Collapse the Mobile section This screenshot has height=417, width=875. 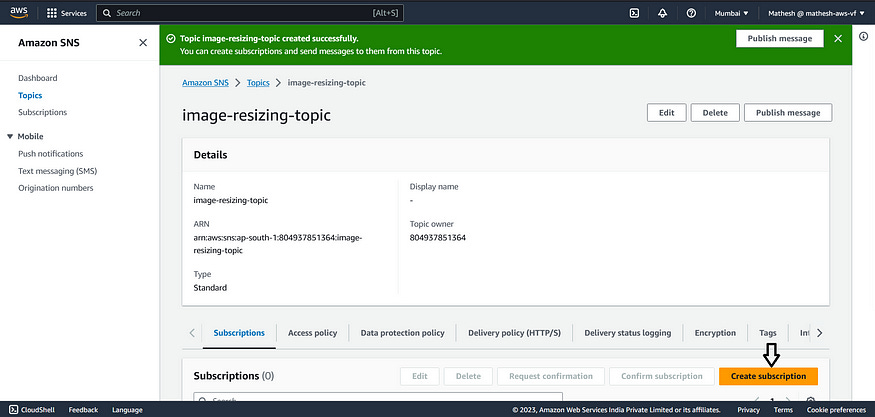[x=10, y=136]
